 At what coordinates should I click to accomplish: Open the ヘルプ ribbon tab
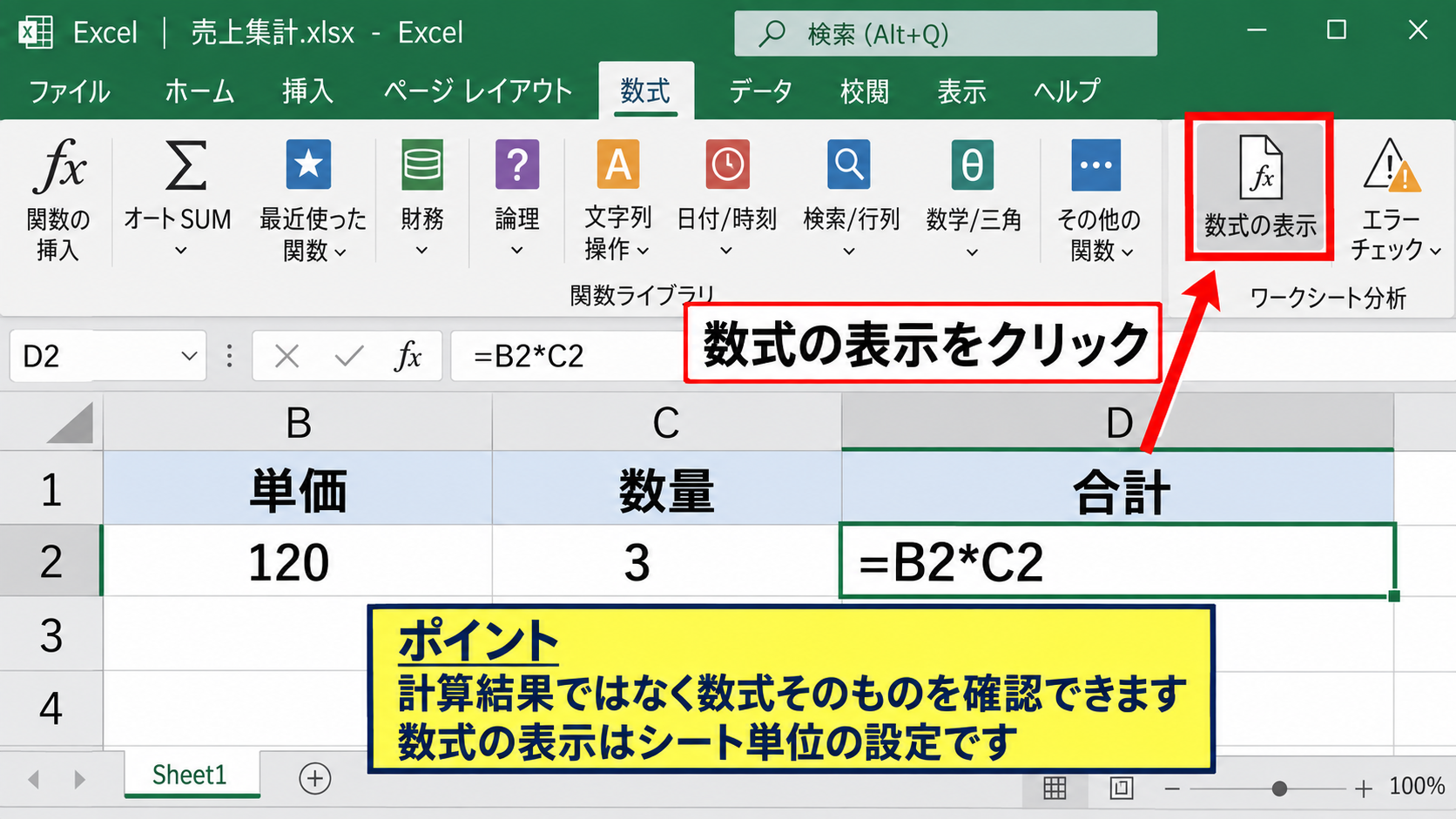tap(1067, 91)
